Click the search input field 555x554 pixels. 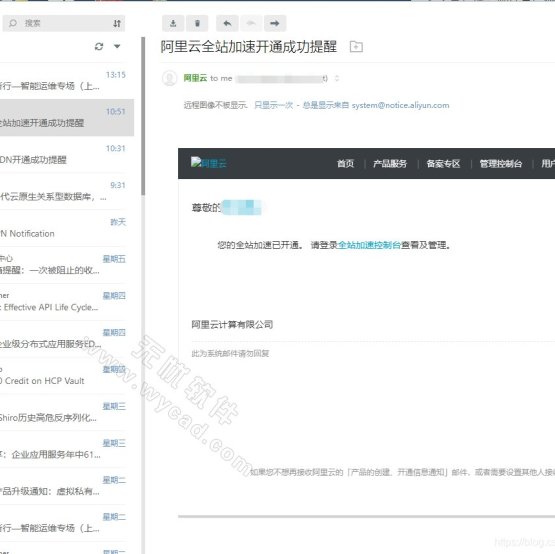pos(64,23)
